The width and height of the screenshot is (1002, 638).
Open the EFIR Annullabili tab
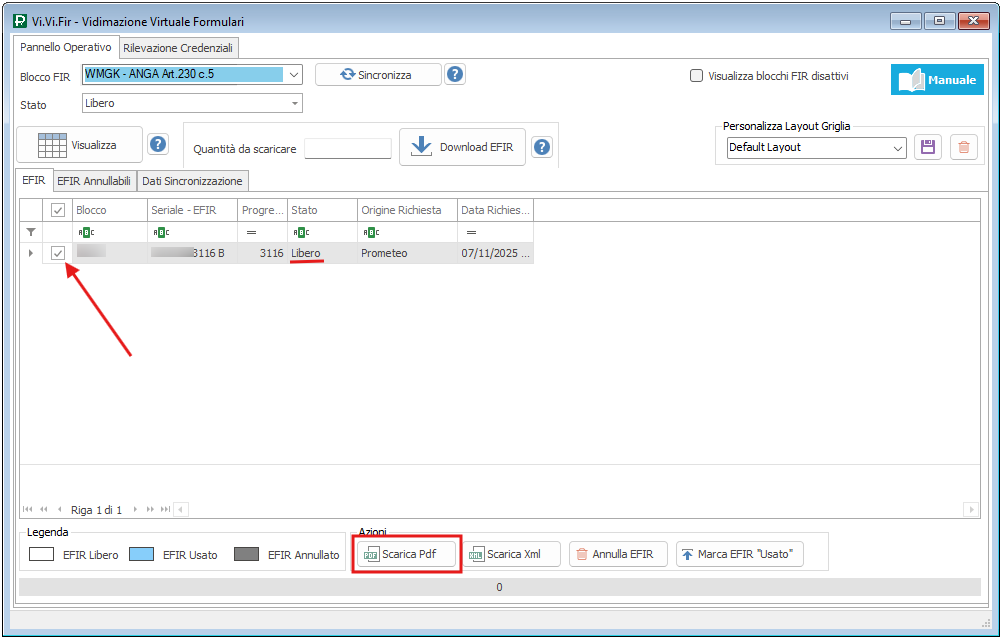point(94,181)
